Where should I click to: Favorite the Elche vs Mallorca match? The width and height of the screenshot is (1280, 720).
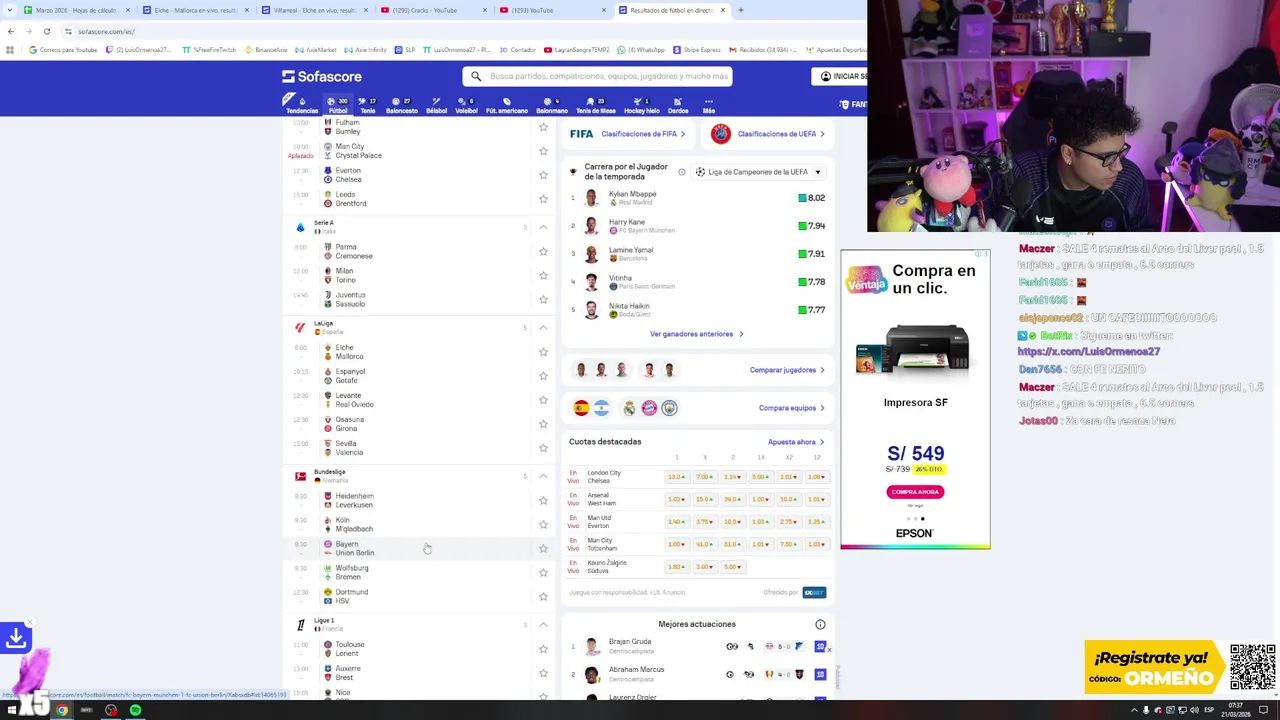pyautogui.click(x=543, y=352)
